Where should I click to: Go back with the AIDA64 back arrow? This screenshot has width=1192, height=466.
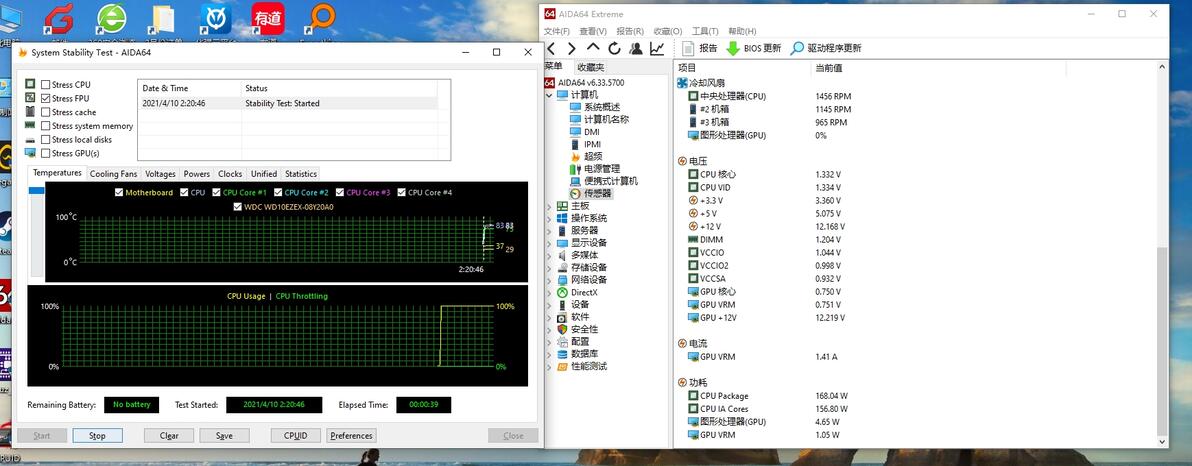click(553, 49)
